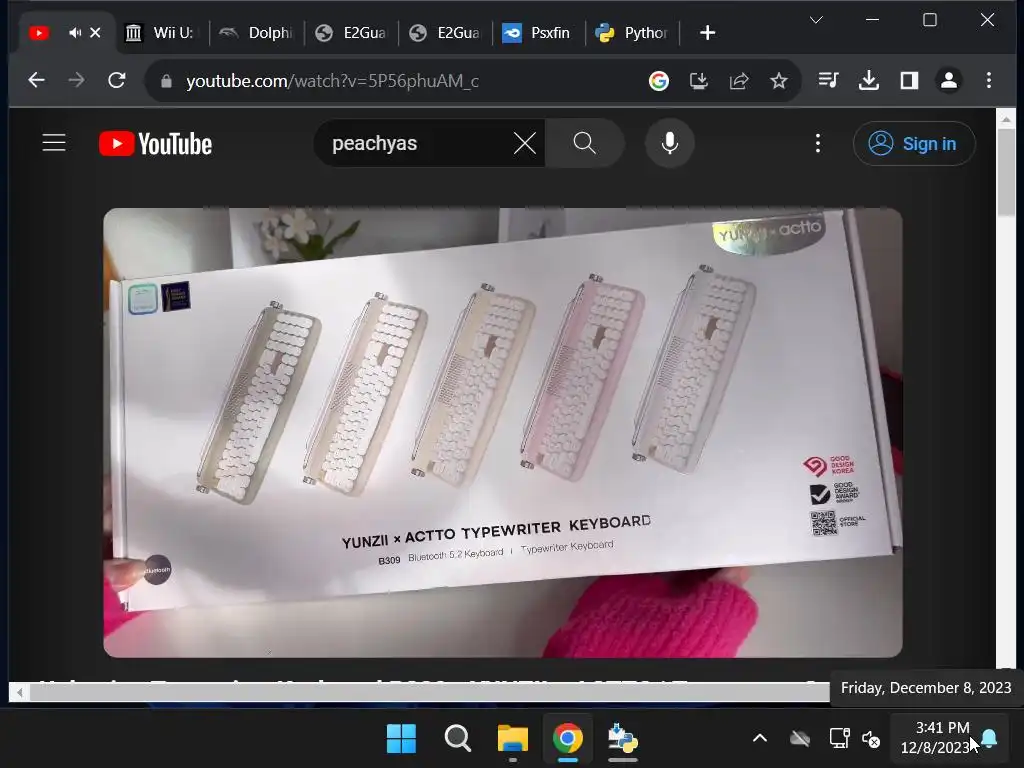This screenshot has width=1024, height=768.
Task: Open Chrome profile icon
Action: tap(949, 80)
